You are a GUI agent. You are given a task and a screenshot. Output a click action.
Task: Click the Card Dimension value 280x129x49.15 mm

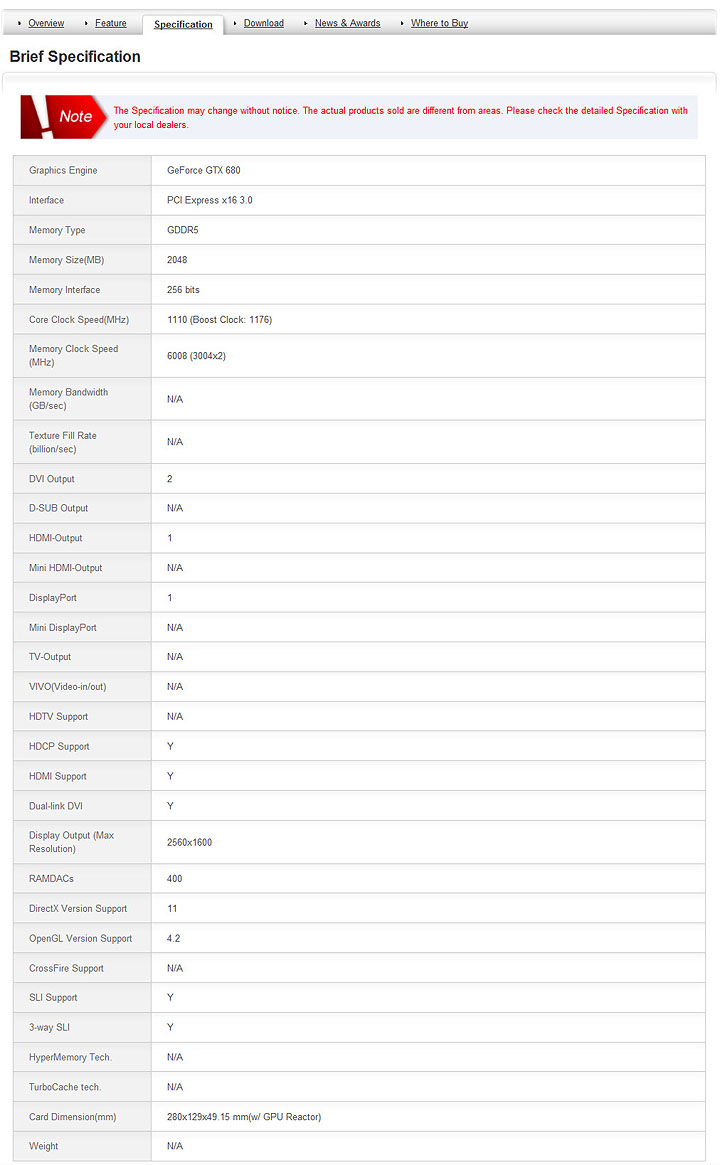point(244,1117)
